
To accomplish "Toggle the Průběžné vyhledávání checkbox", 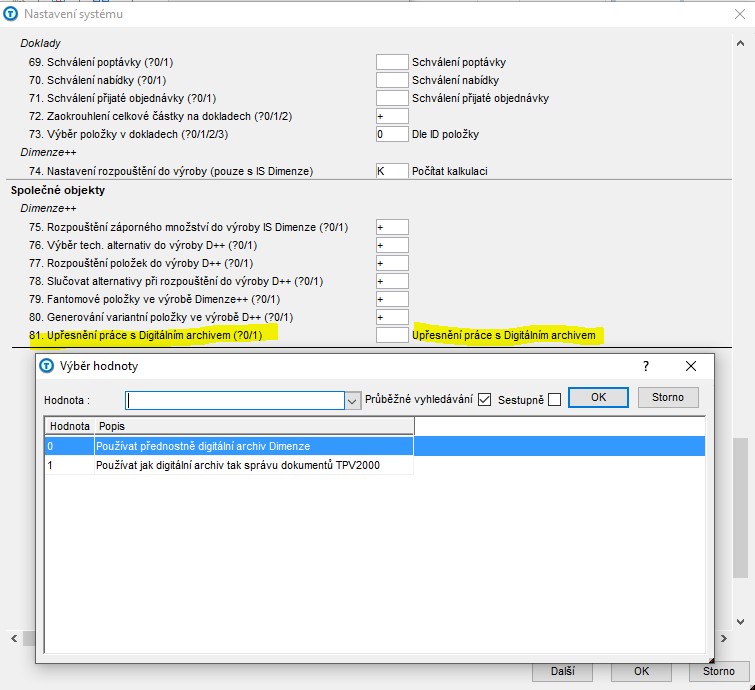I will coord(485,400).
